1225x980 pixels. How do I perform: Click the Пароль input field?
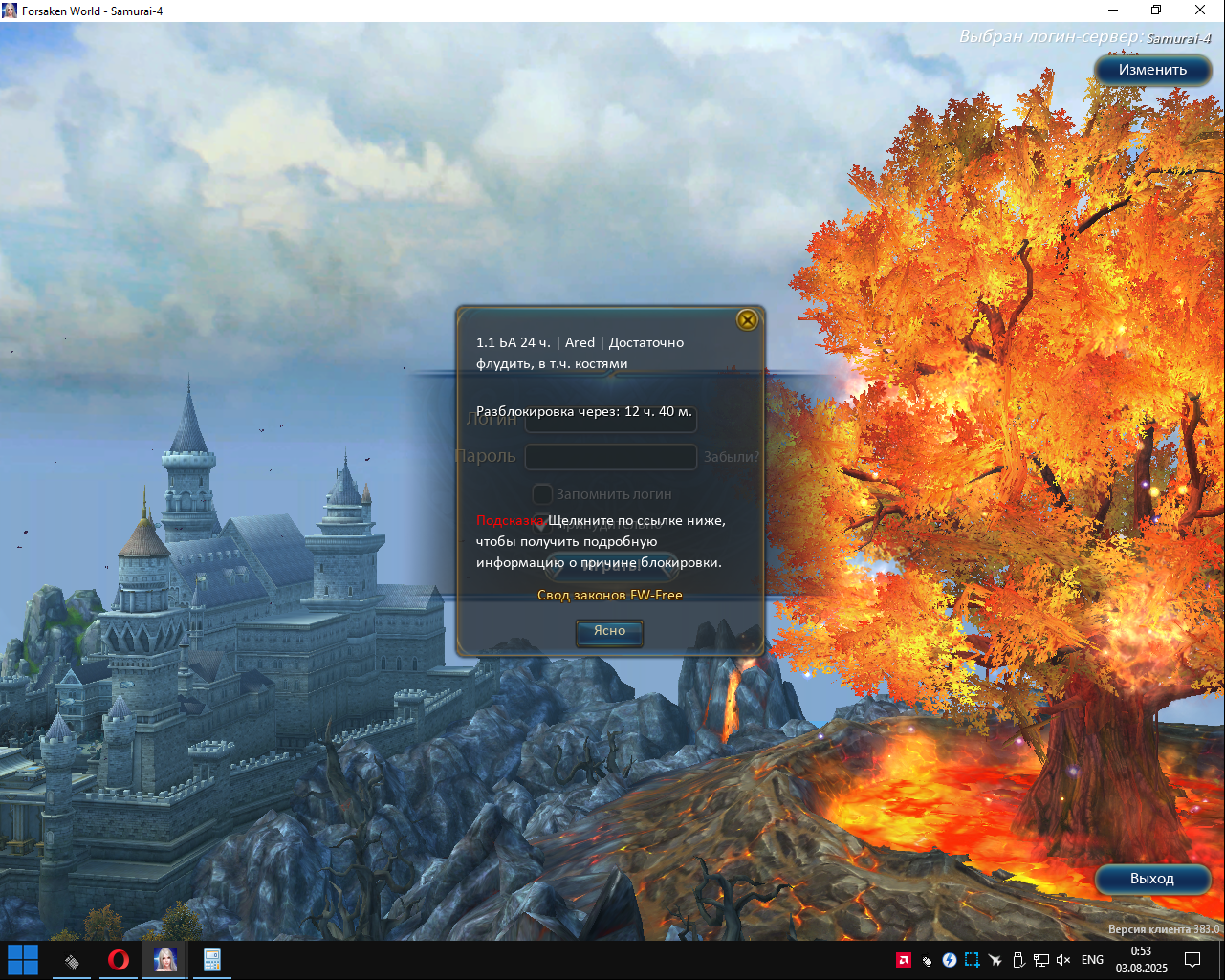pyautogui.click(x=611, y=457)
